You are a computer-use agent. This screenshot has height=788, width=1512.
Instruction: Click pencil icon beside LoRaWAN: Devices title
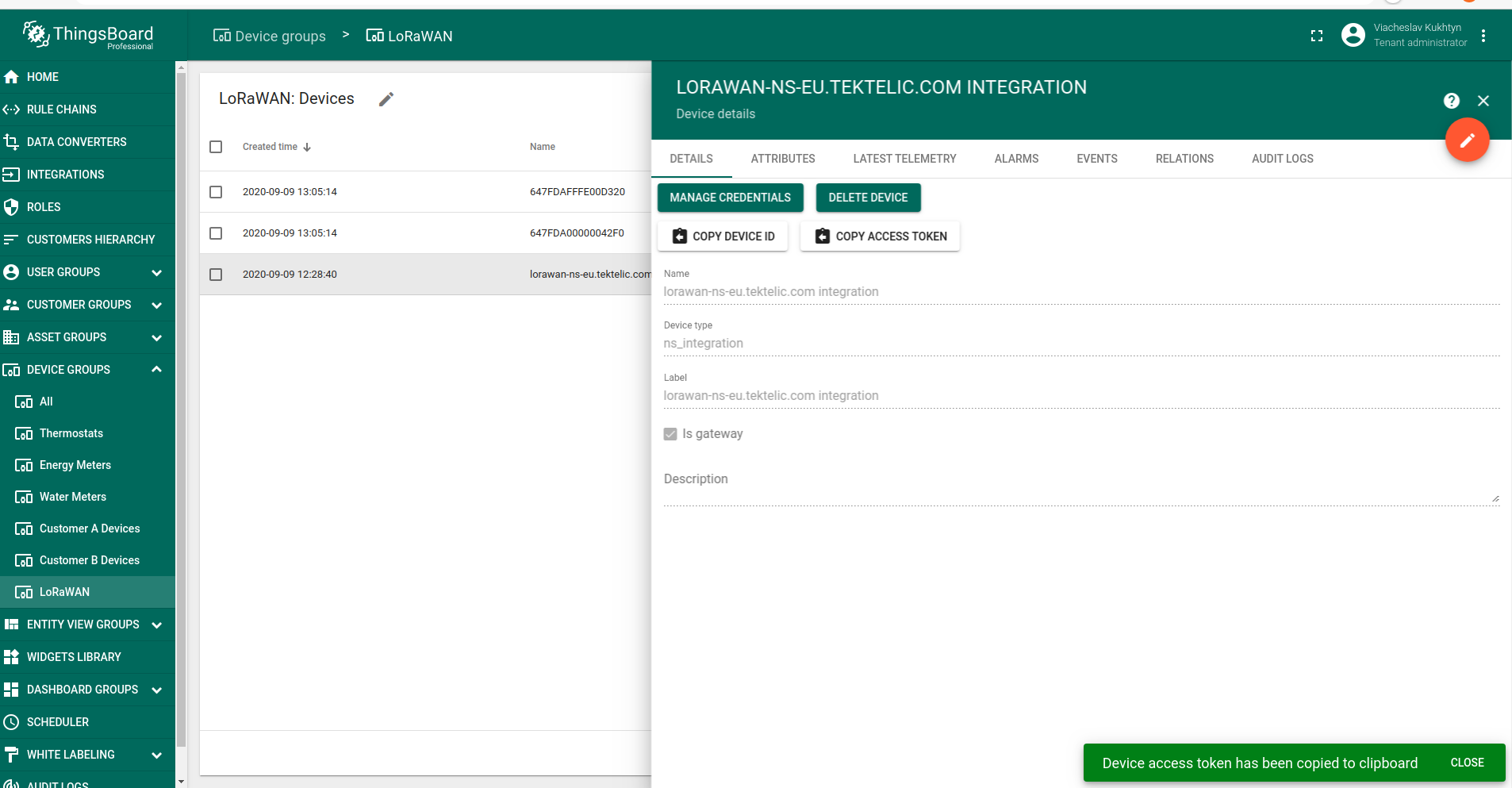pyautogui.click(x=386, y=99)
